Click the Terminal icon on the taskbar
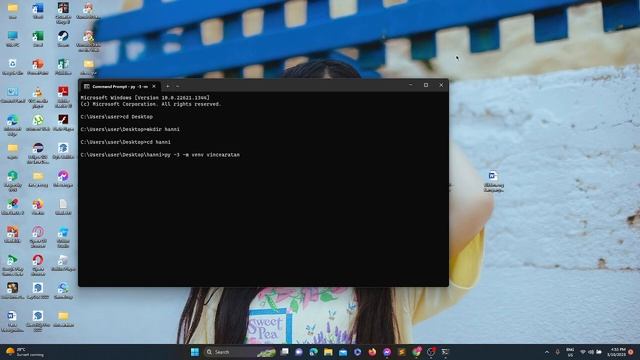Screen dimensions: 640x360 pyautogui.click(x=445, y=352)
